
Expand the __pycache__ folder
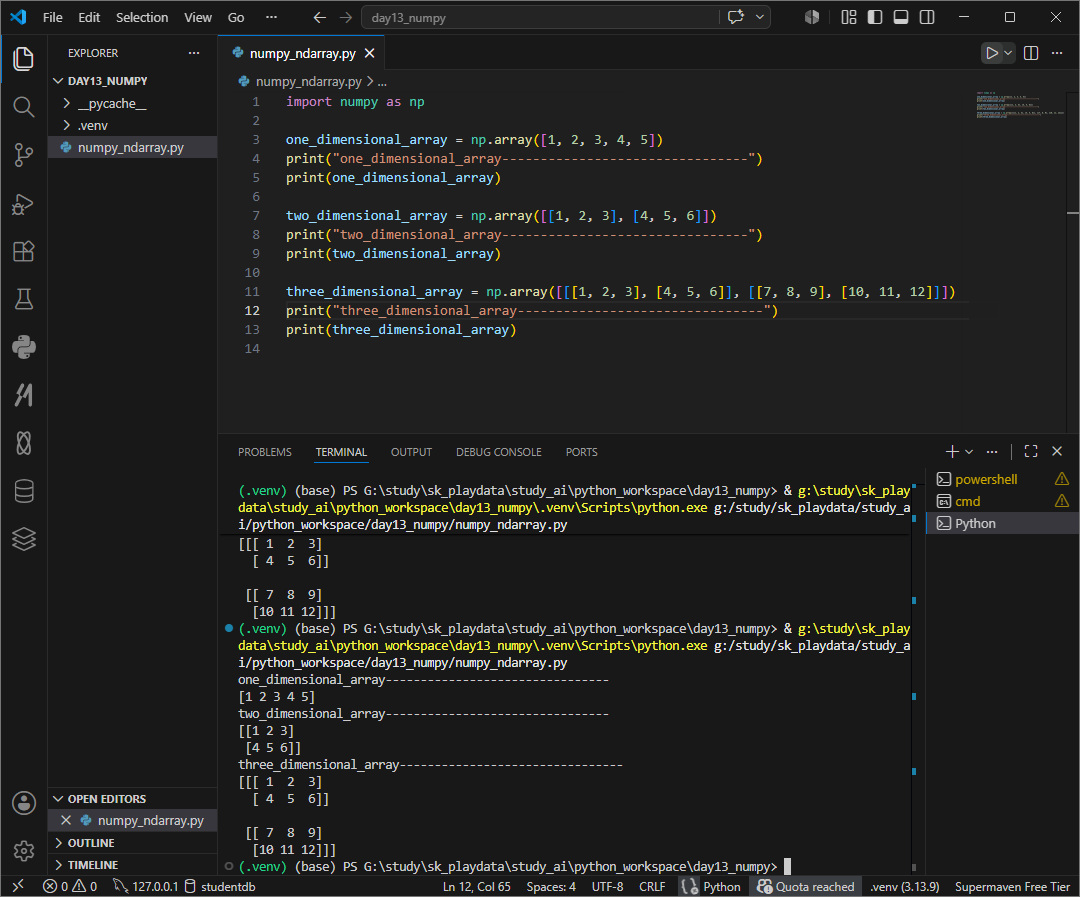click(132, 103)
